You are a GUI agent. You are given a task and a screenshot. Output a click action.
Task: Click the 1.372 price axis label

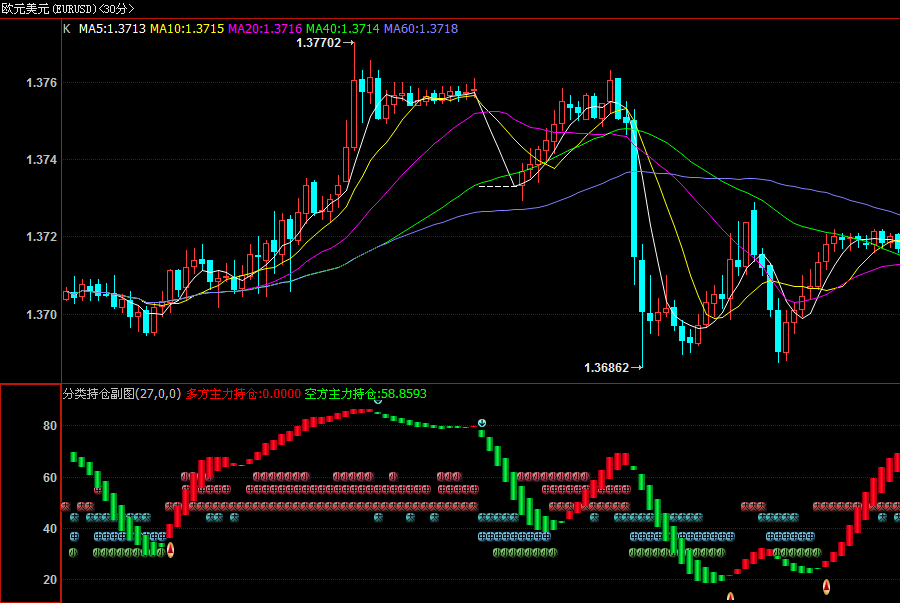(41, 236)
